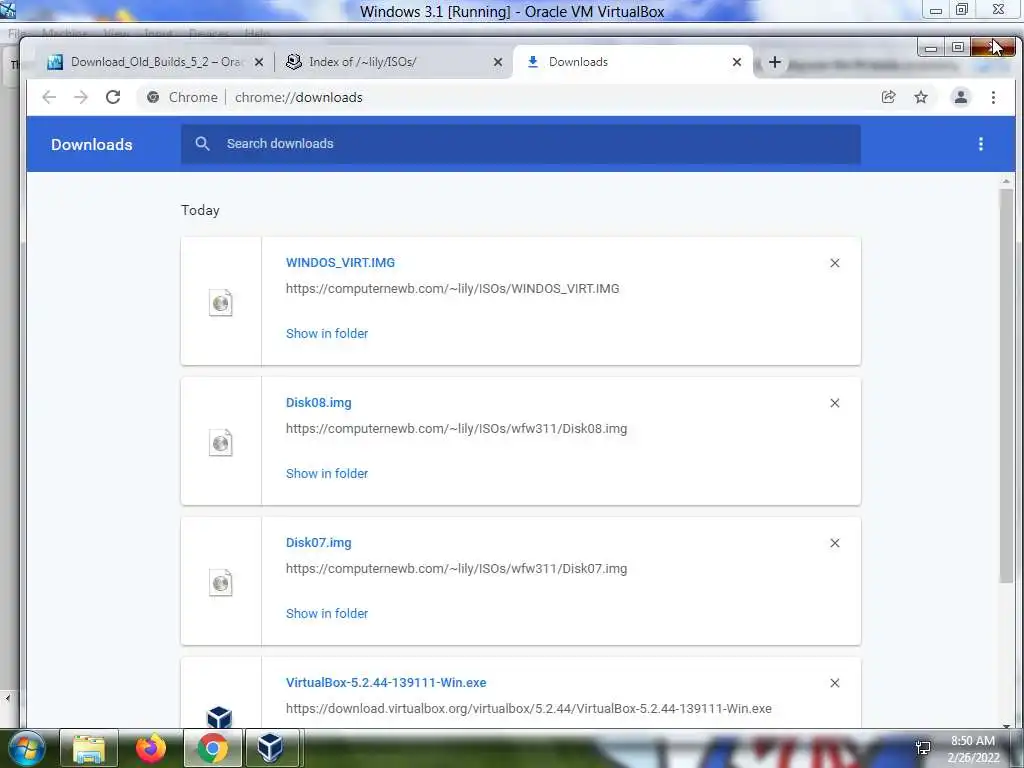Viewport: 1024px width, 768px height.
Task: Close the Index of /~lily/ISOs/ tab
Action: coord(498,62)
